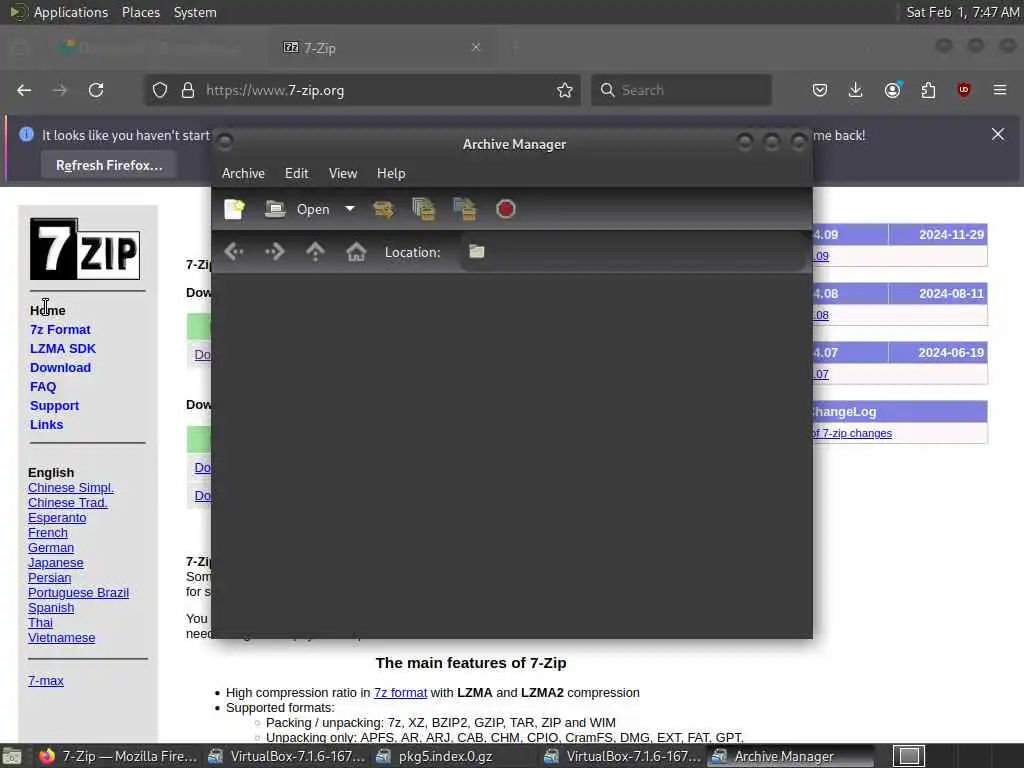Open the Links sidebar link
Screen dimensions: 1024x768
tap(46, 424)
